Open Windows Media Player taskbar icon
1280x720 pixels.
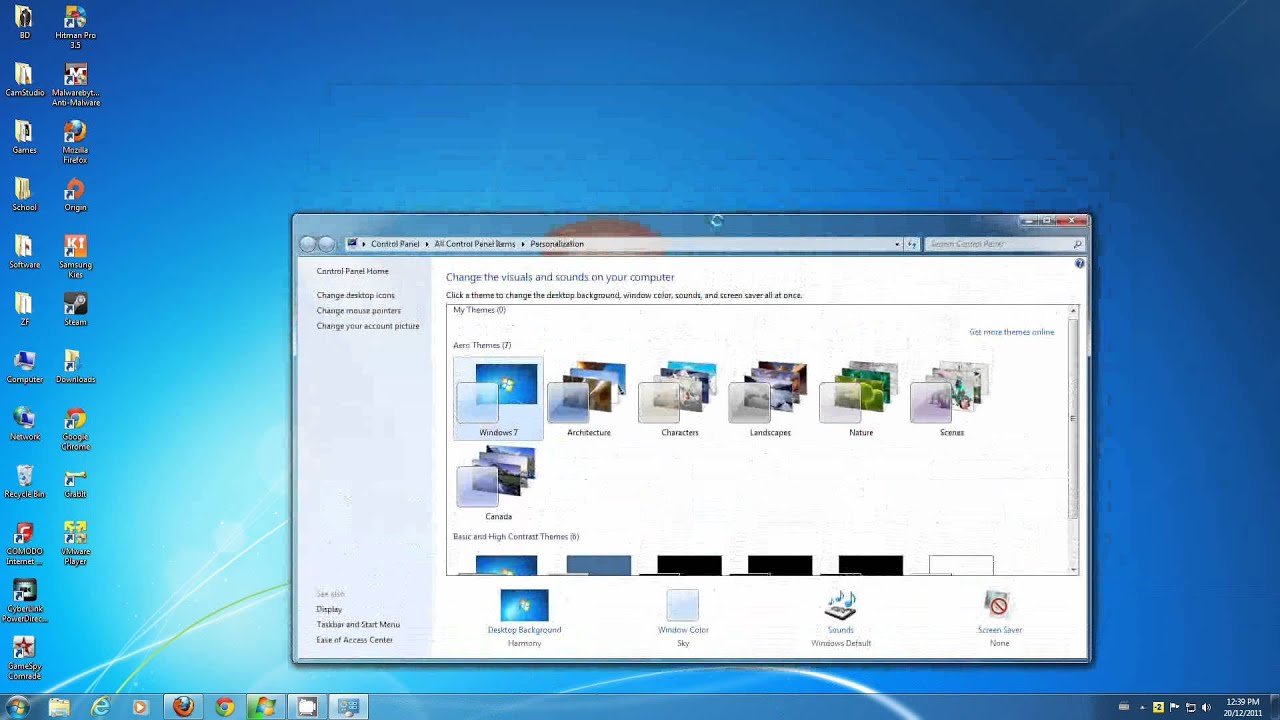click(x=140, y=707)
